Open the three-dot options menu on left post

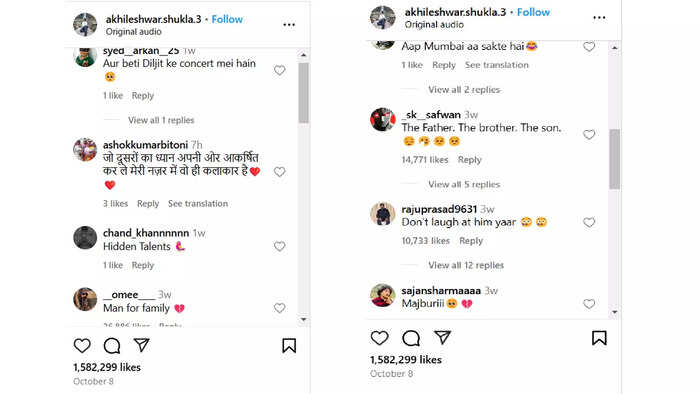(289, 25)
